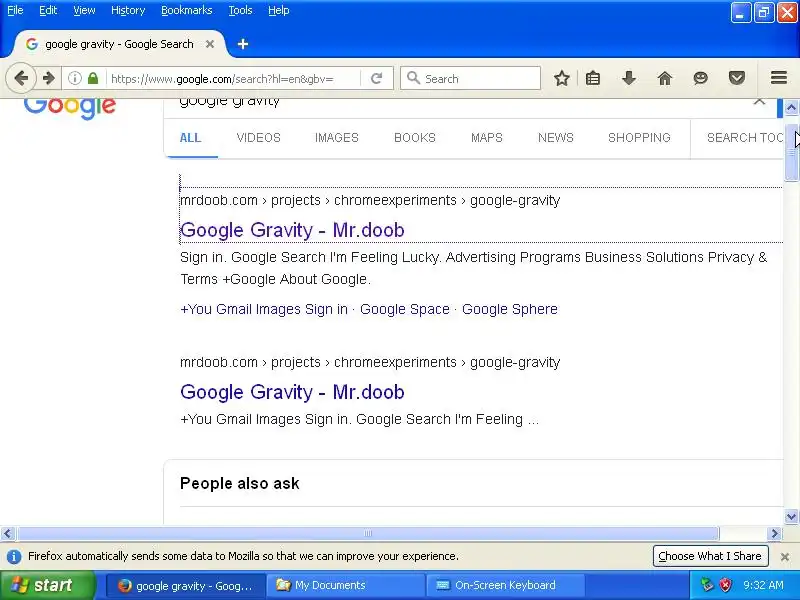This screenshot has width=800, height=600.
Task: Clear the Google search query X
Action: click(x=759, y=102)
